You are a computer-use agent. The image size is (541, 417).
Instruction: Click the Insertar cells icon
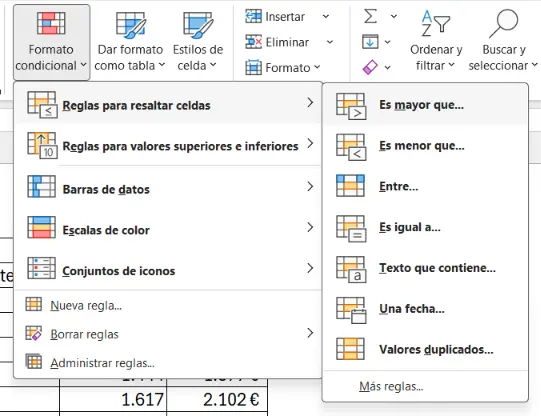point(253,16)
